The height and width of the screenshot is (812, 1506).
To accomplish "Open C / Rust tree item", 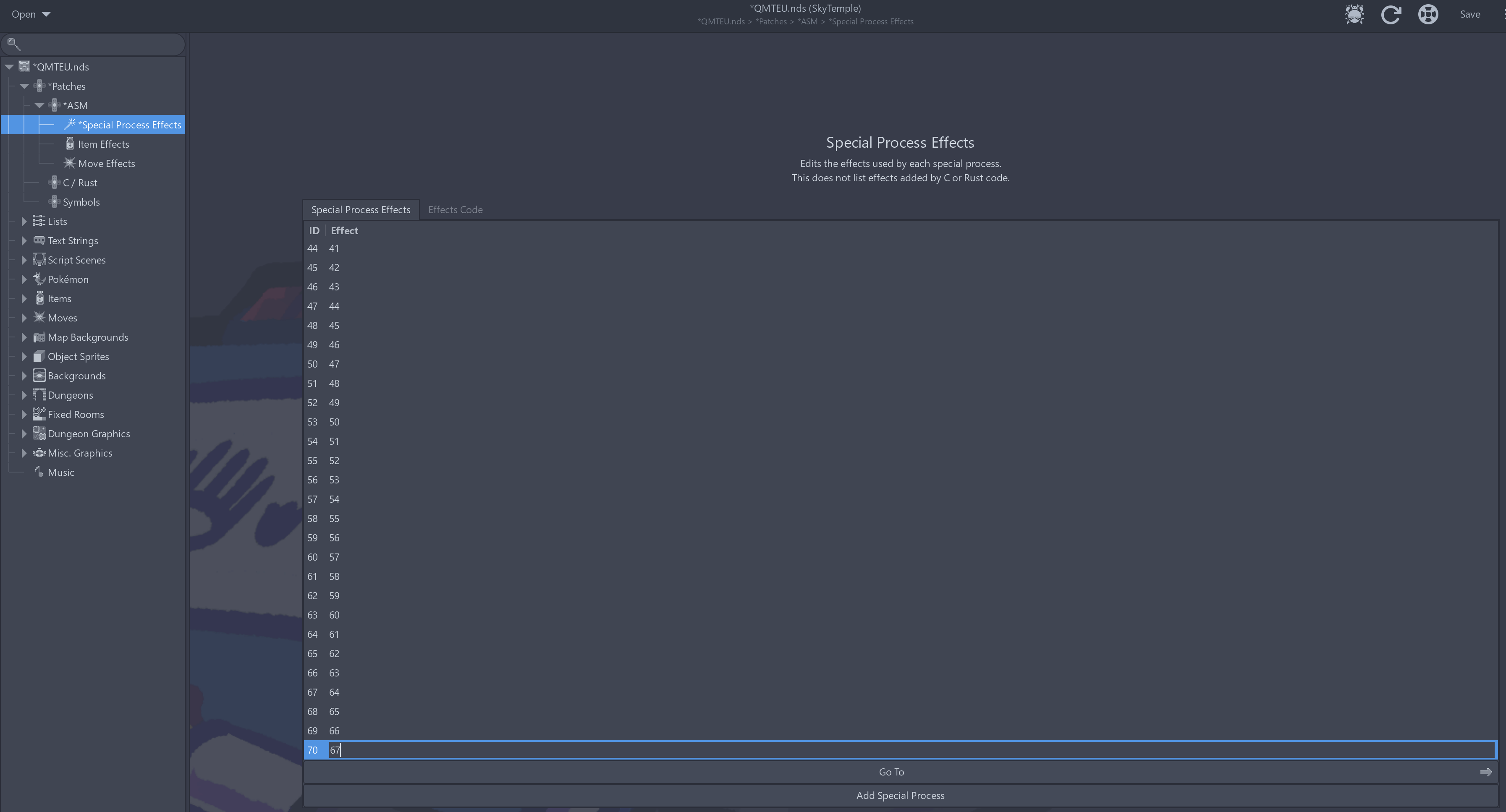I will (79, 183).
